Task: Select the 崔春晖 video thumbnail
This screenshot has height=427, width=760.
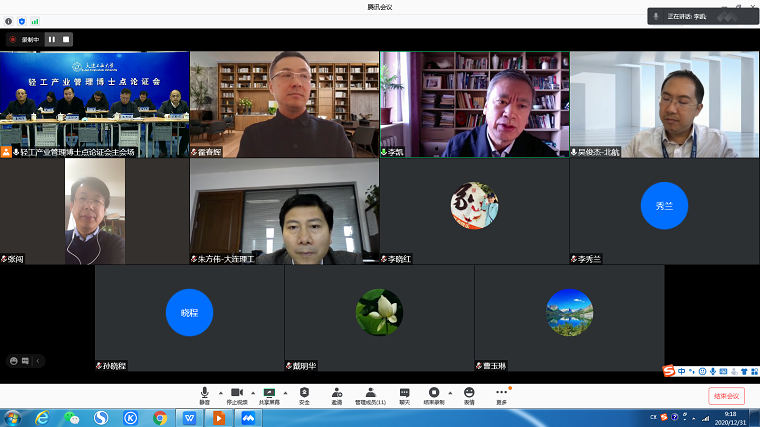Action: click(x=284, y=104)
